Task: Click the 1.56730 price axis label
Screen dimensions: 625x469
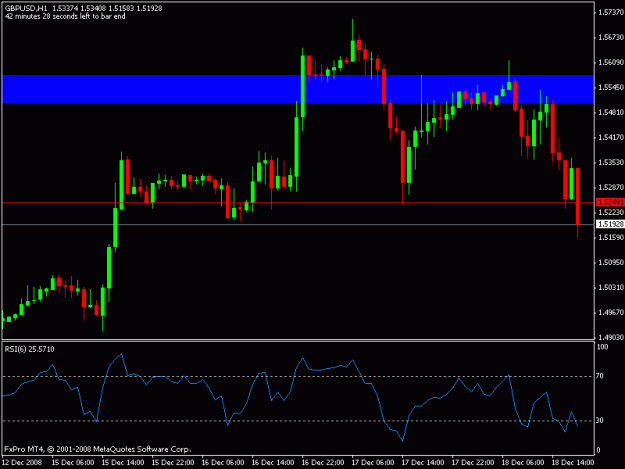Action: 611,37
